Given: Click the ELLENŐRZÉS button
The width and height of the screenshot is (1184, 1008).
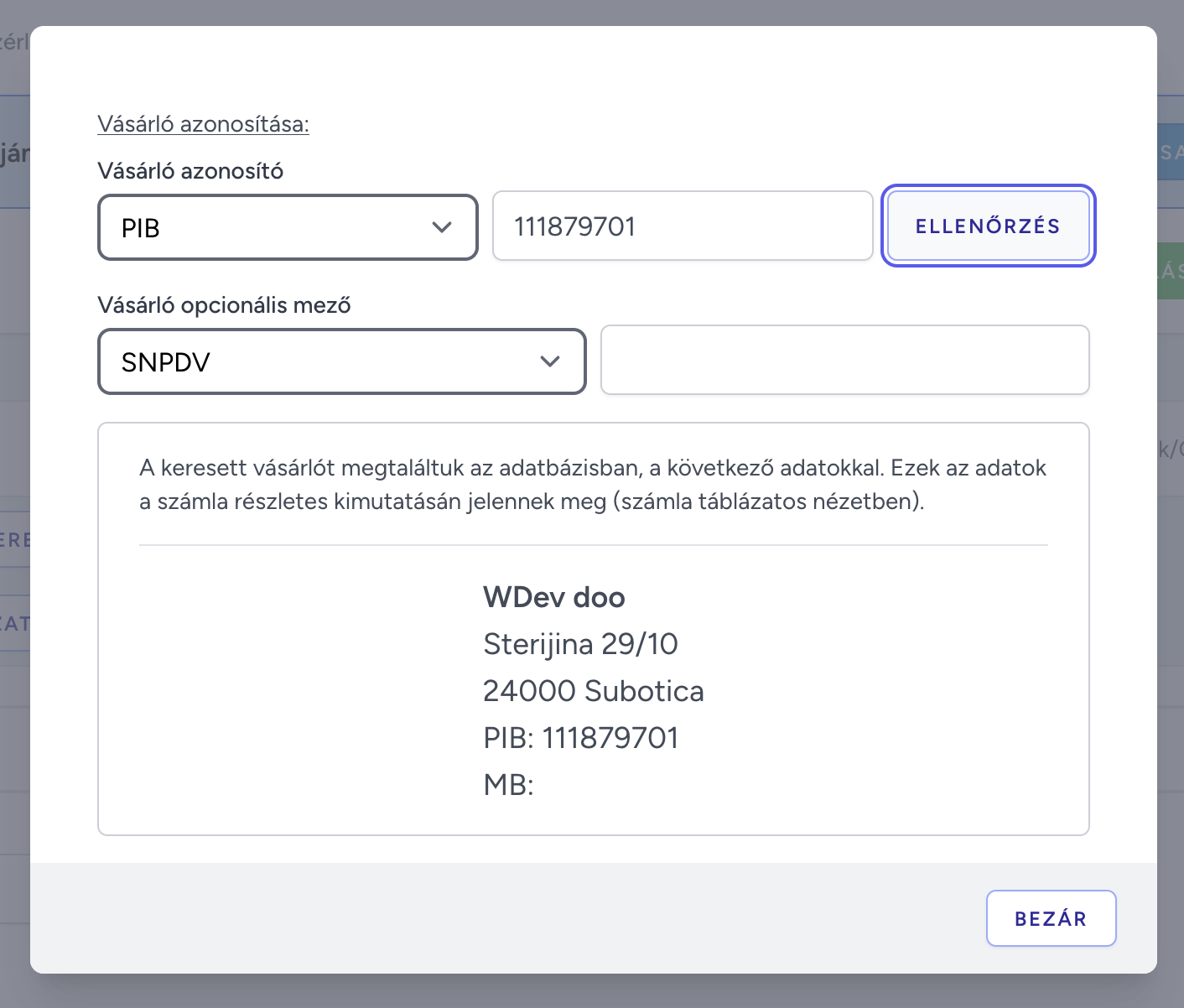Looking at the screenshot, I should [988, 226].
